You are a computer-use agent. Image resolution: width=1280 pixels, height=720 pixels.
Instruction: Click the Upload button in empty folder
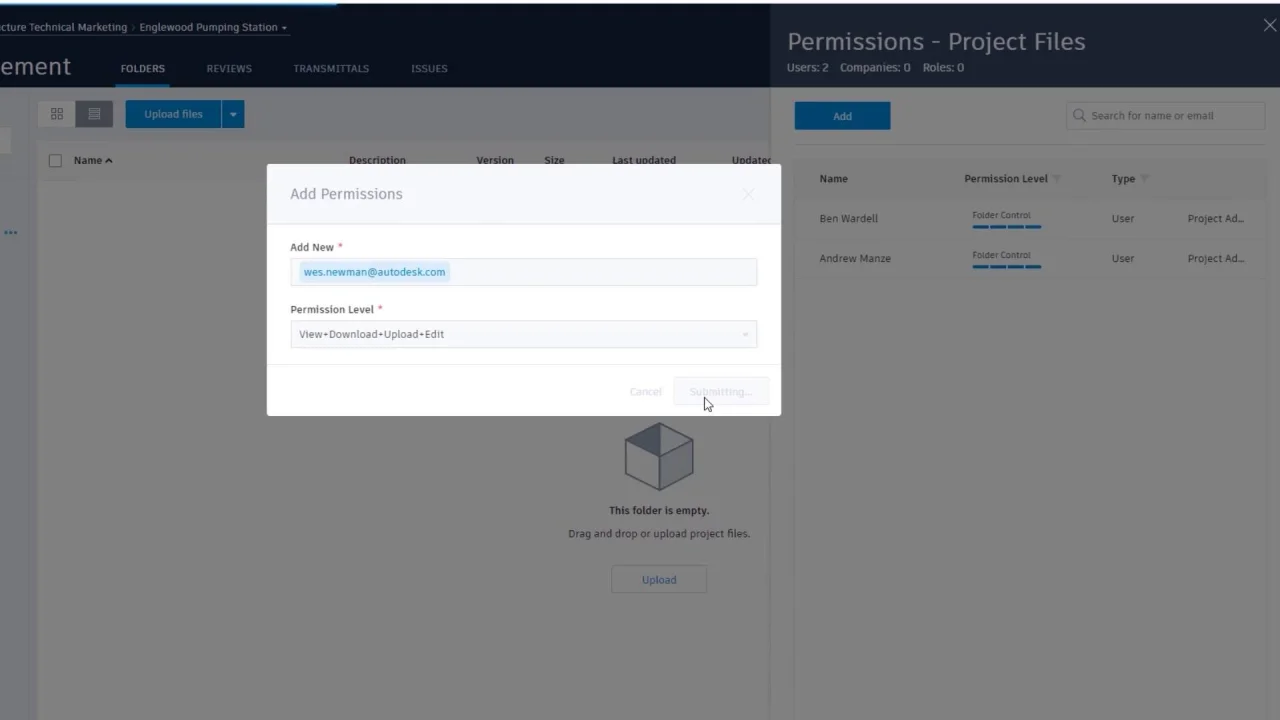(659, 580)
